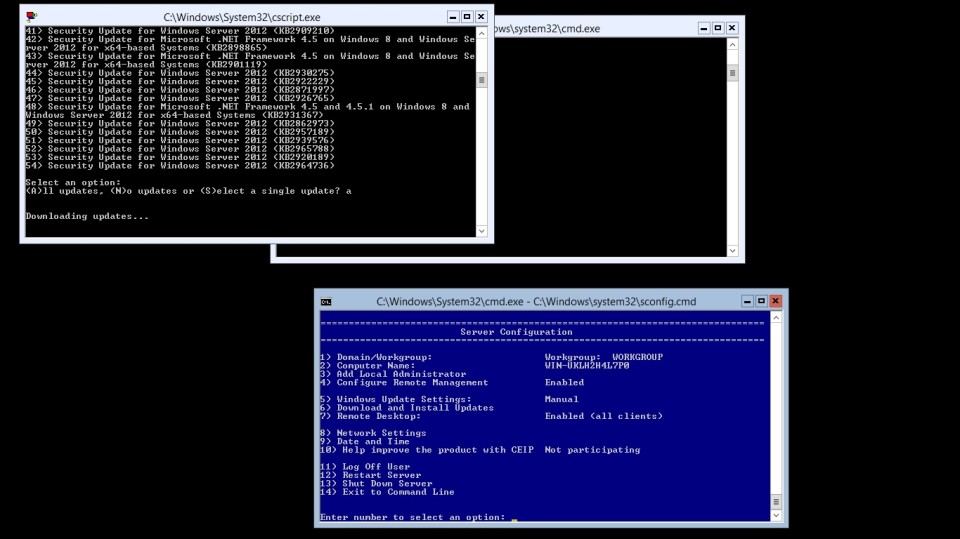The height and width of the screenshot is (539, 960).
Task: Maximize the sconfig.cmd window
Action: 761,301
